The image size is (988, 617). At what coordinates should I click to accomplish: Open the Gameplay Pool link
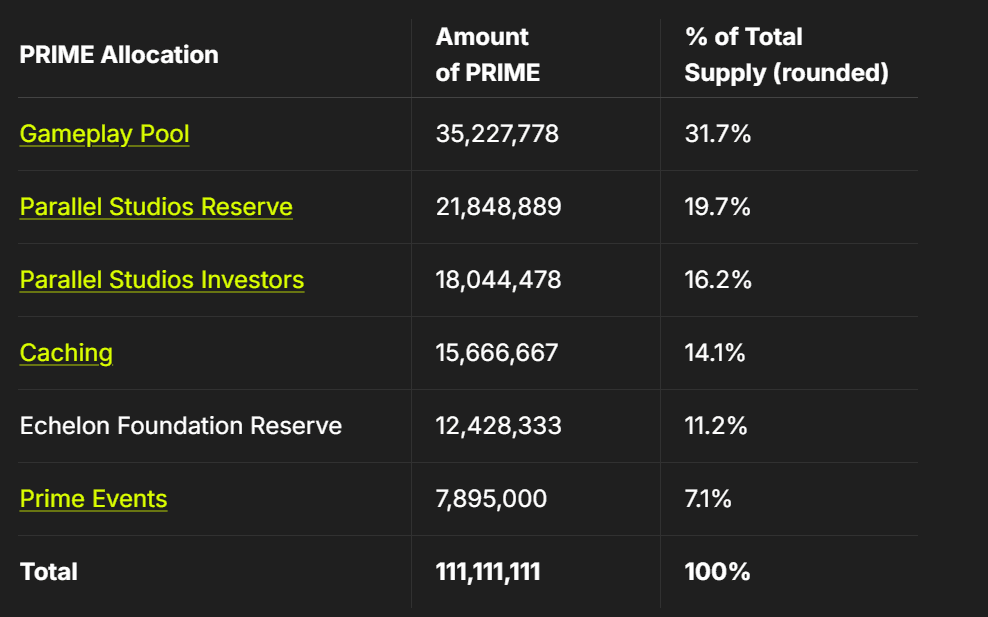[105, 134]
